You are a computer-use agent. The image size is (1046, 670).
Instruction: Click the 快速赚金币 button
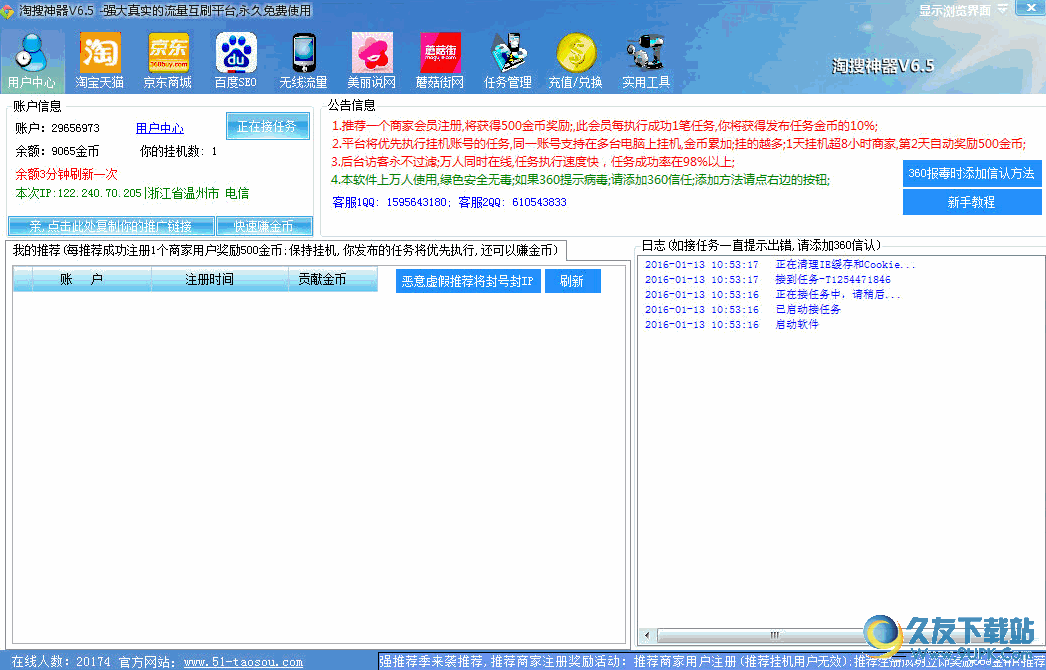[264, 226]
